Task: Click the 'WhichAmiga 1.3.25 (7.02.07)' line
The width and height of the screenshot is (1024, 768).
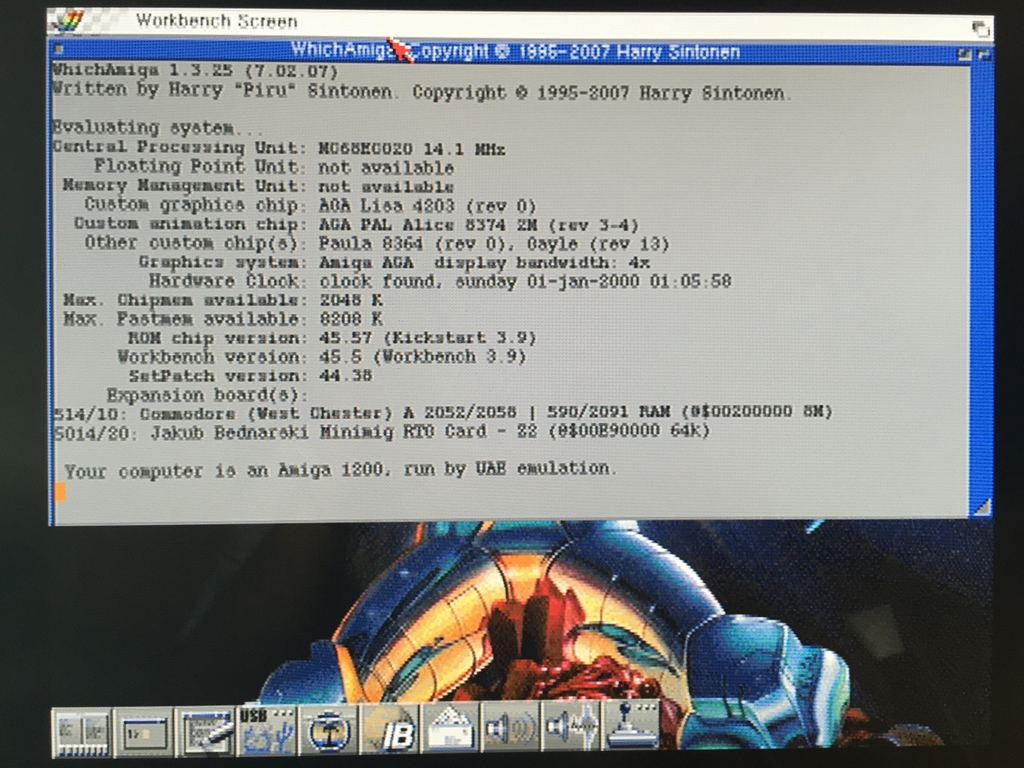Action: [195, 71]
